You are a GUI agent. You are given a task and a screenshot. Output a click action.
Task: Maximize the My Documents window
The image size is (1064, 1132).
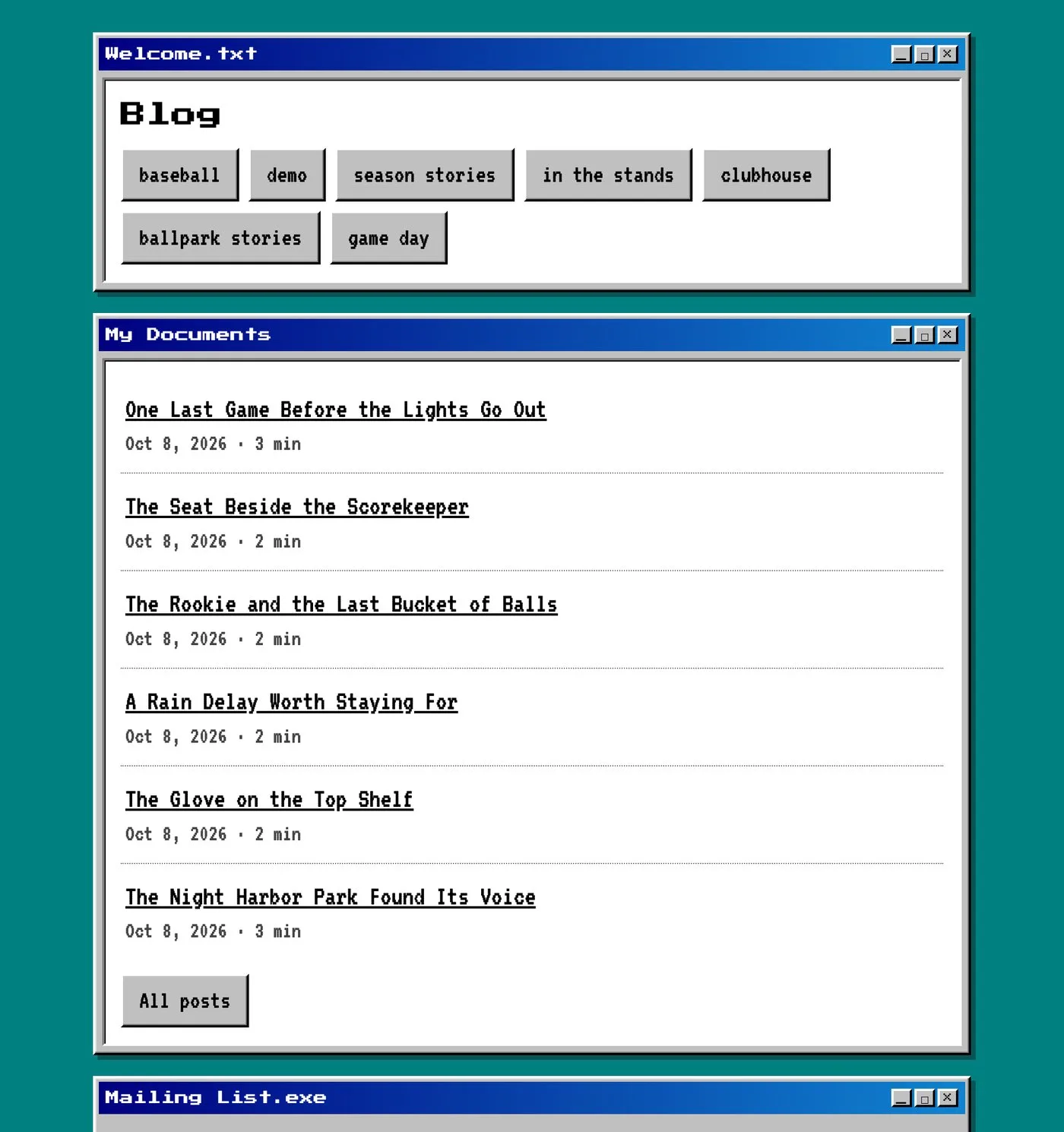coord(924,335)
